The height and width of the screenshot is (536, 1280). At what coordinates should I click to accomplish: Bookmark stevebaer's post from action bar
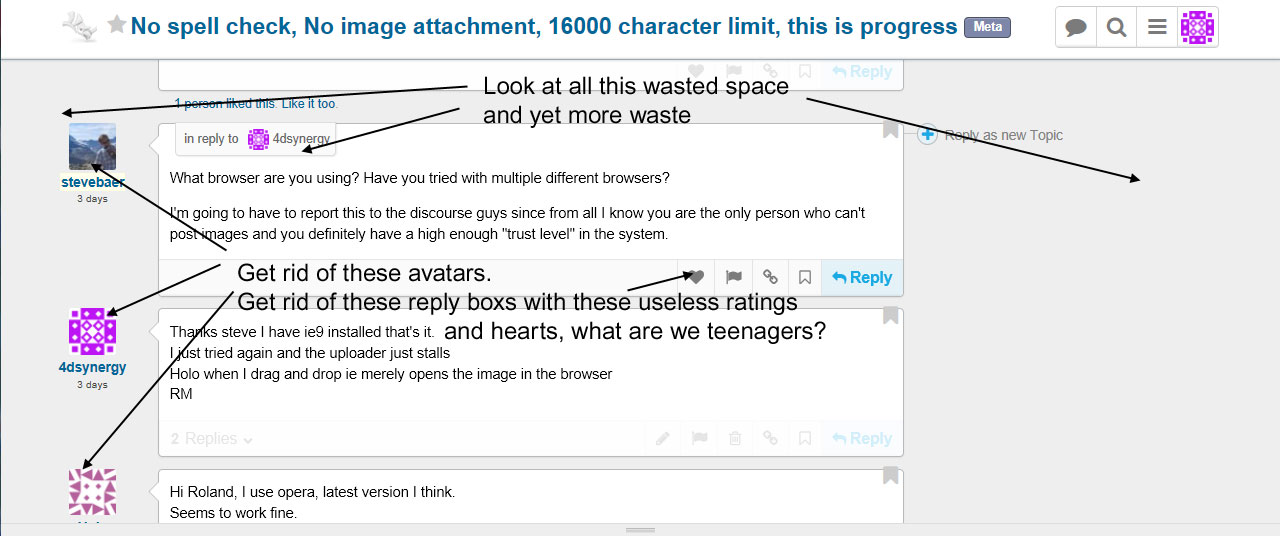click(x=805, y=277)
